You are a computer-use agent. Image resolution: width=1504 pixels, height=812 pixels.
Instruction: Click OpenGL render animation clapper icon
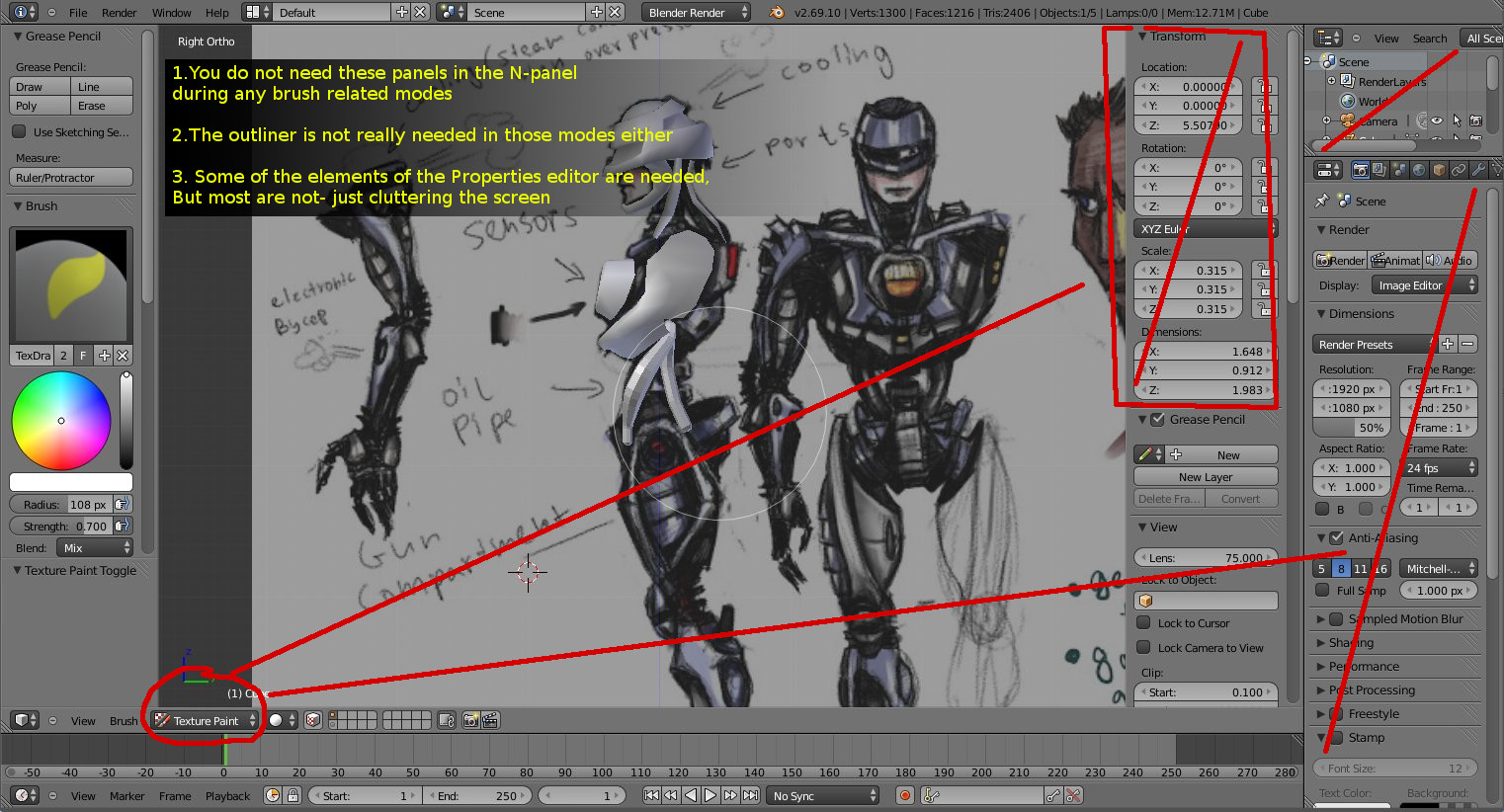click(x=489, y=720)
